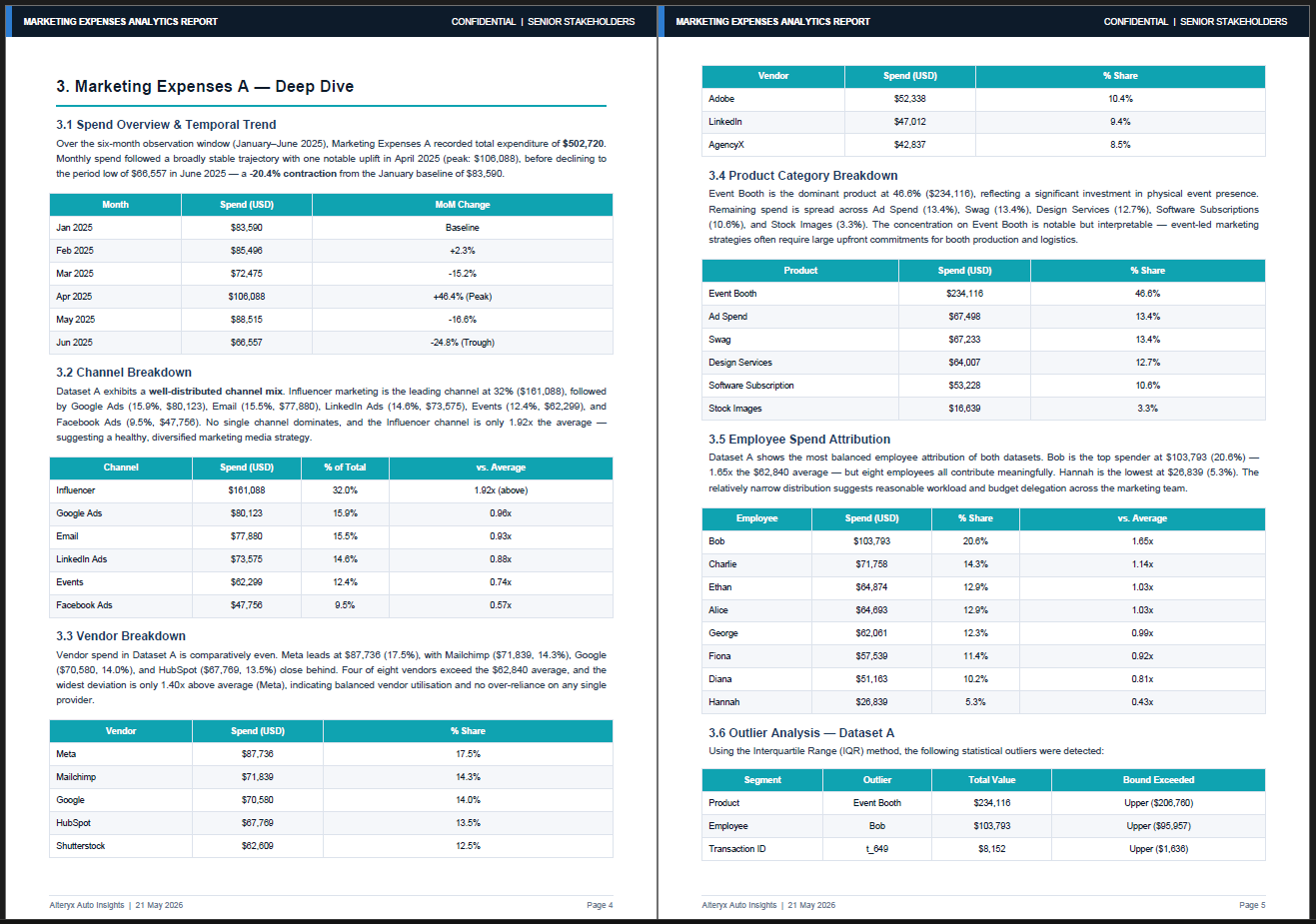
Task: Click the '+46.4% (Peak)' cell
Action: point(463,297)
